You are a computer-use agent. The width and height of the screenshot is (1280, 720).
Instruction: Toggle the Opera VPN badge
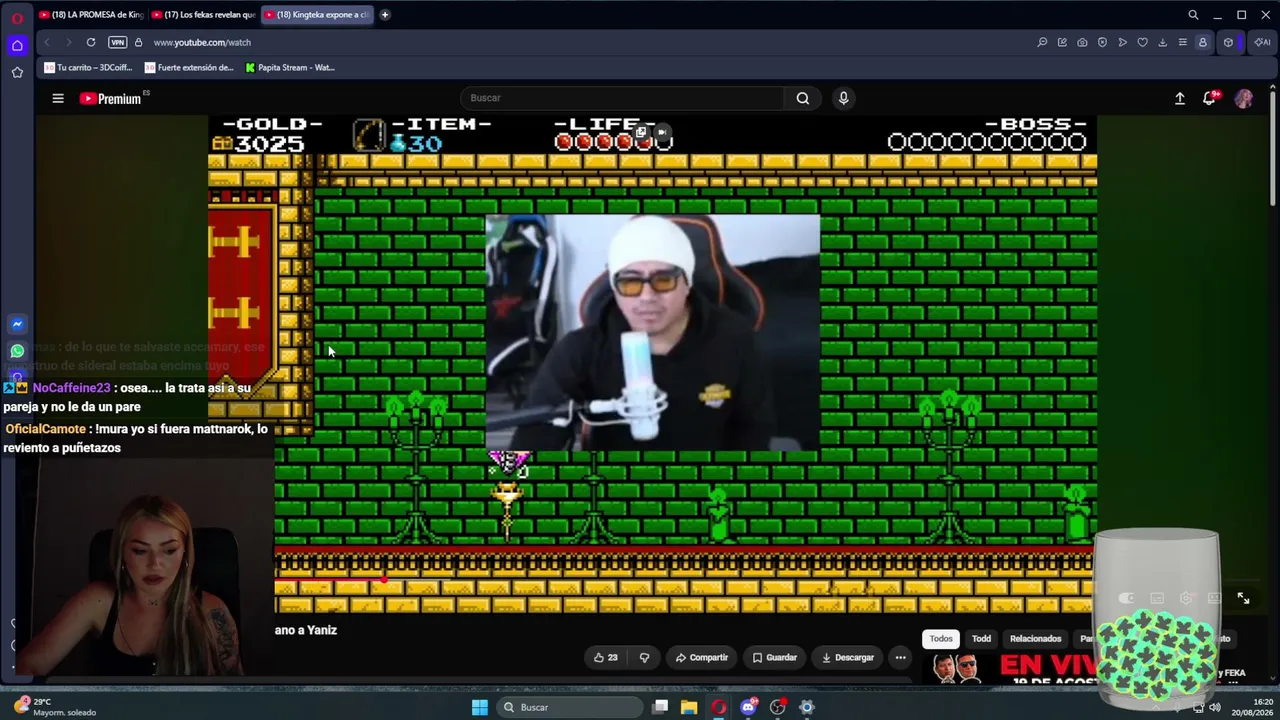coord(117,42)
